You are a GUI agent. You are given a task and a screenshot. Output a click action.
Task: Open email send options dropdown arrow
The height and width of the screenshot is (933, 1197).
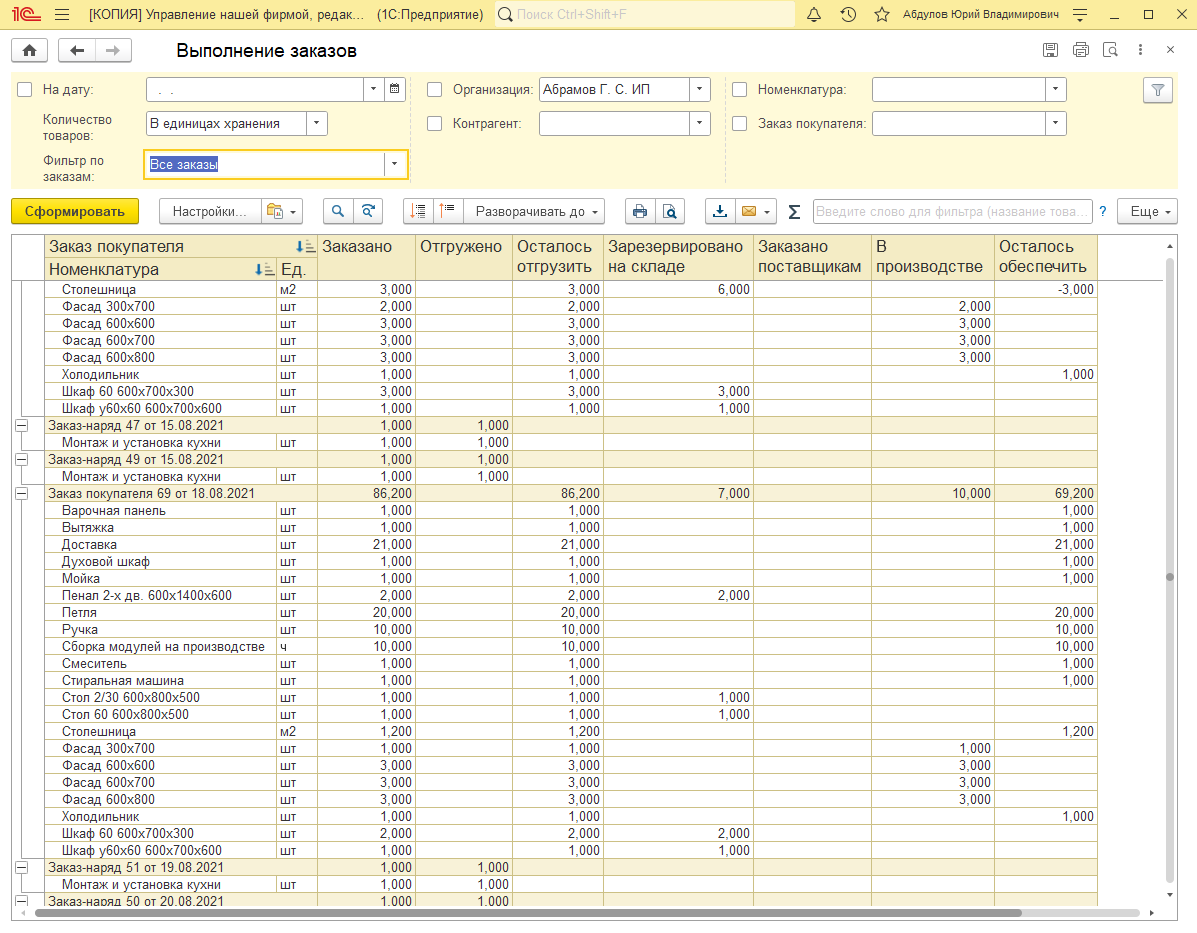[x=767, y=211]
